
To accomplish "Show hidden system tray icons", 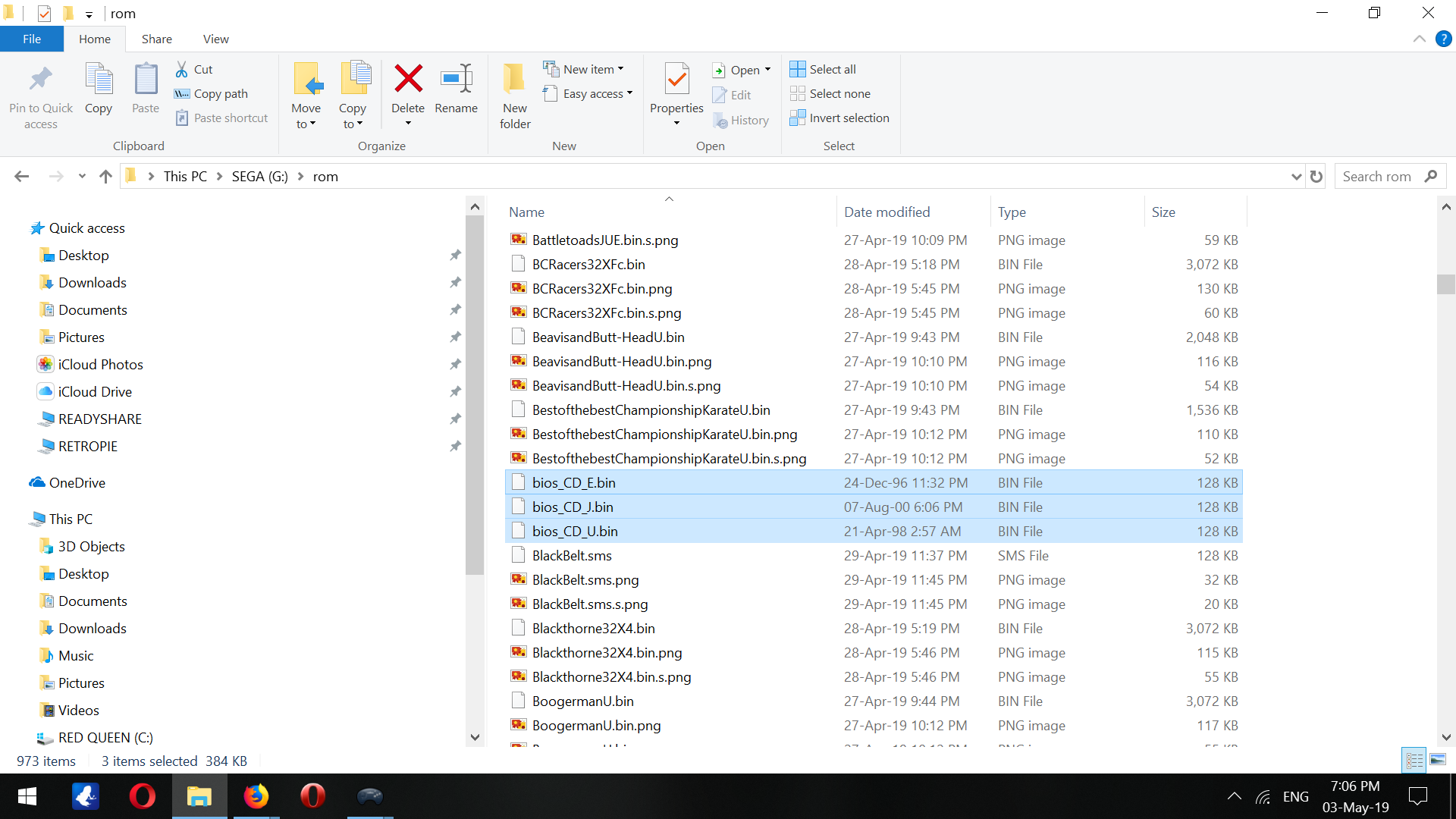I will pyautogui.click(x=1234, y=796).
